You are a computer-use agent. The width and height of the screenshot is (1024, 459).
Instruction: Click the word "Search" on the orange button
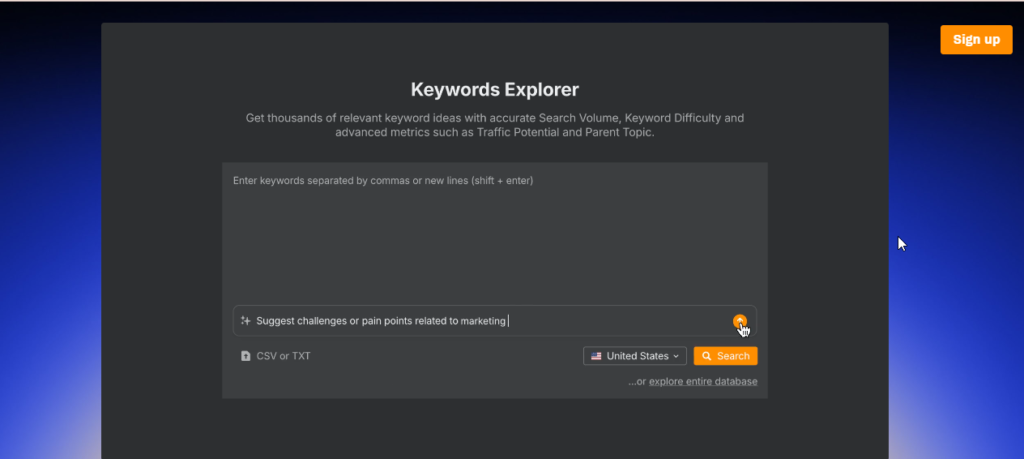tap(733, 356)
